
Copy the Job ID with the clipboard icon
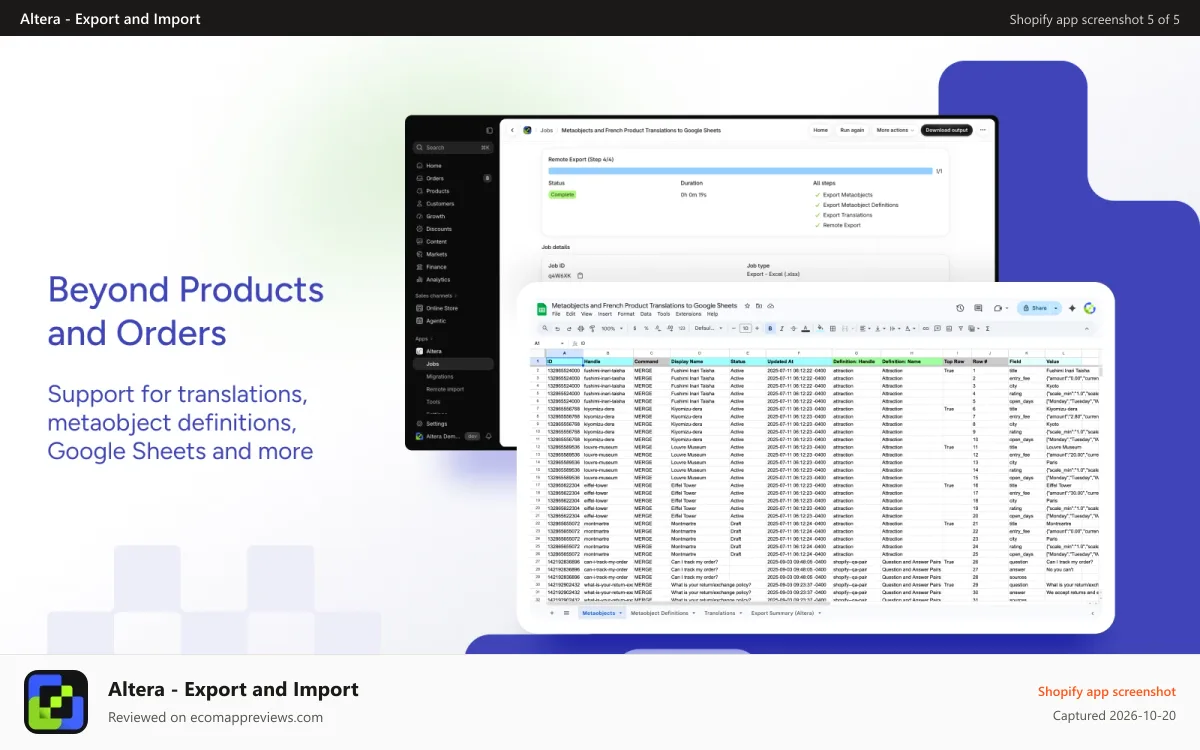click(580, 275)
